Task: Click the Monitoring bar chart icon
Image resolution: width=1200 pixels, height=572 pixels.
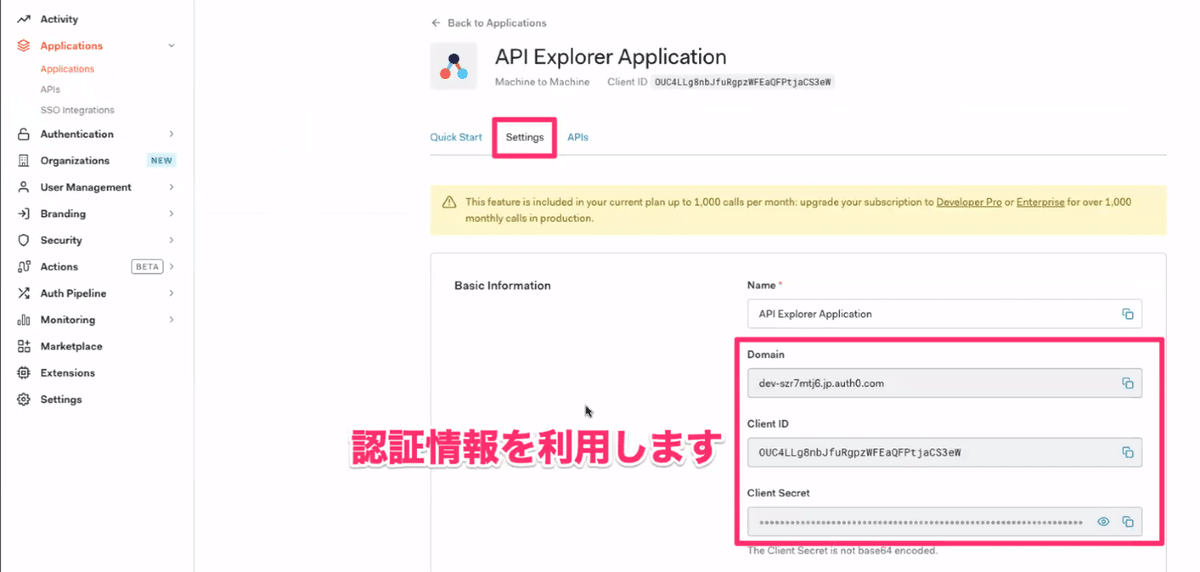Action: pos(23,320)
